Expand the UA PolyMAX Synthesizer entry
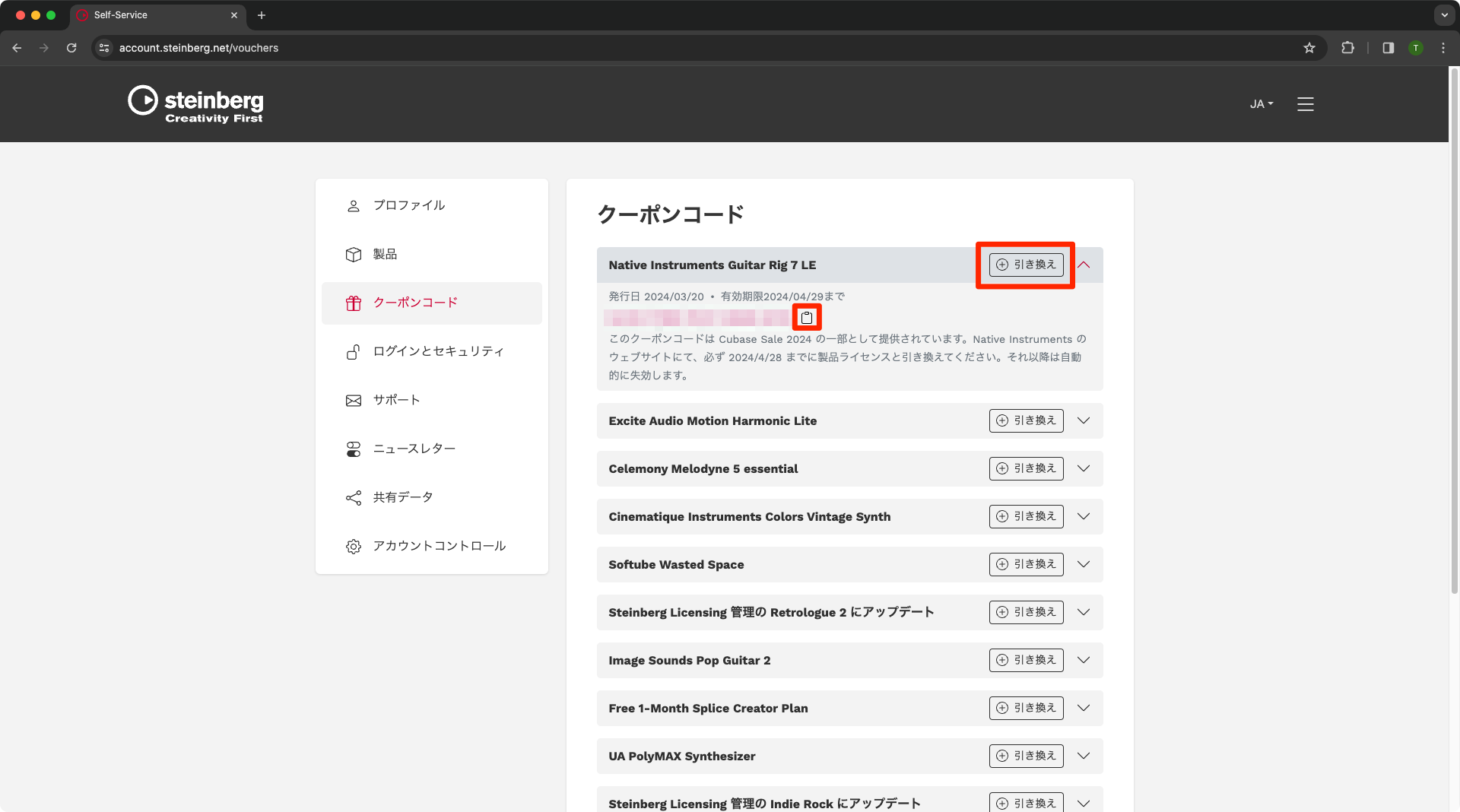This screenshot has width=1460, height=812. point(1084,756)
